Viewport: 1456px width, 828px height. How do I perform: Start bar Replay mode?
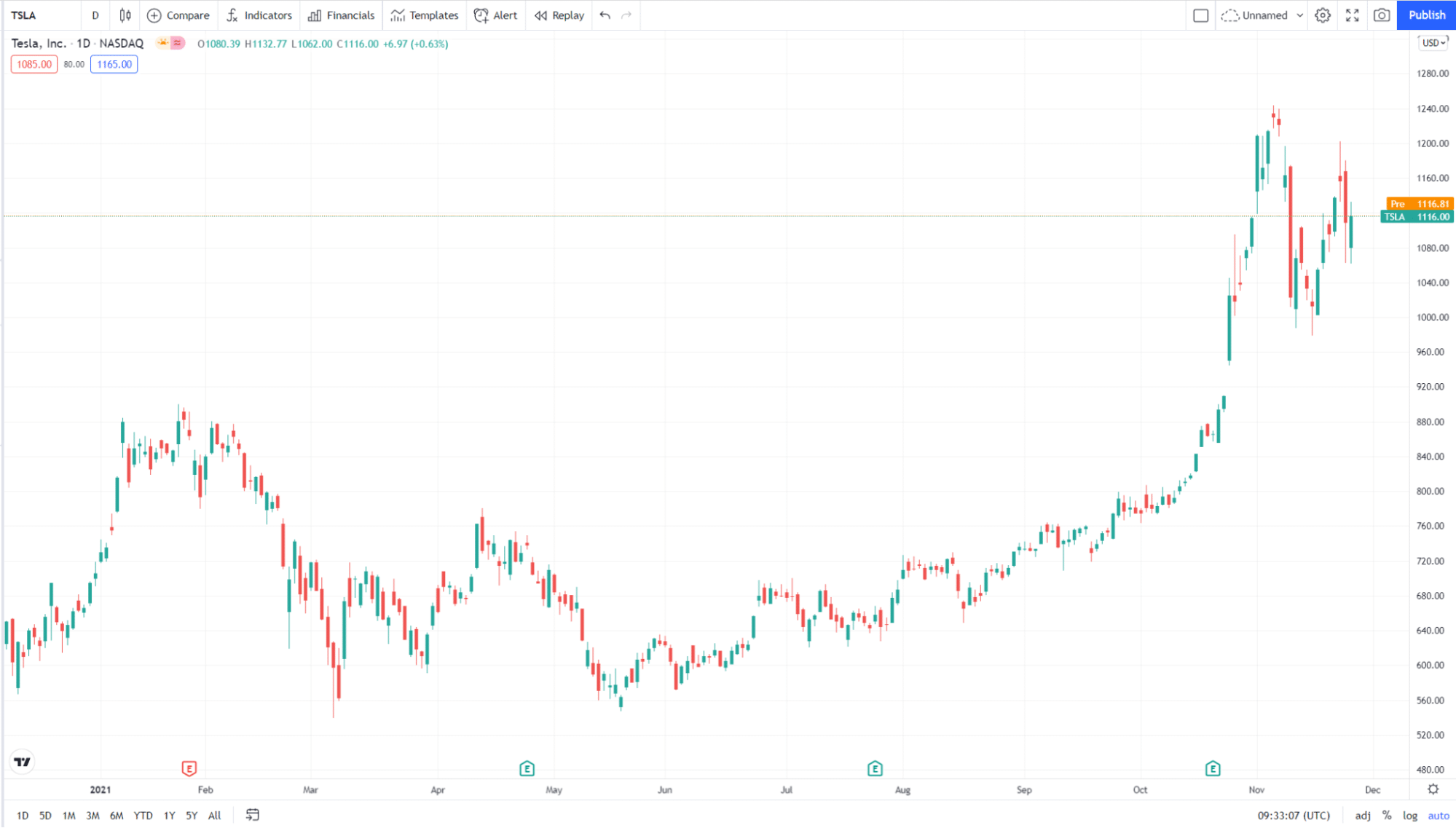point(559,15)
